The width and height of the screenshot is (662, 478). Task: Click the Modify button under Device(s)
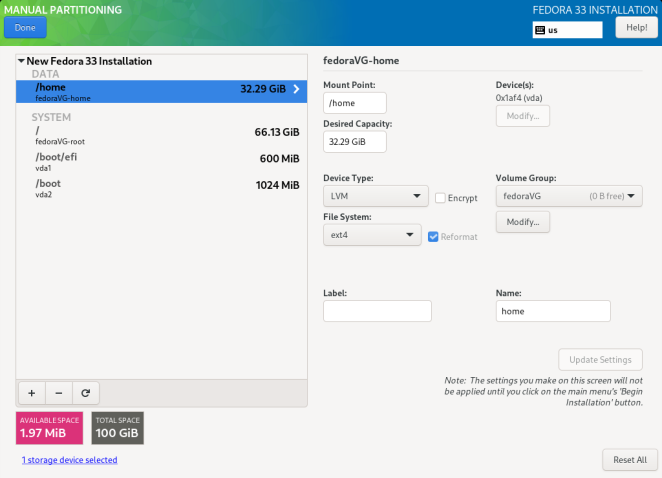(523, 116)
